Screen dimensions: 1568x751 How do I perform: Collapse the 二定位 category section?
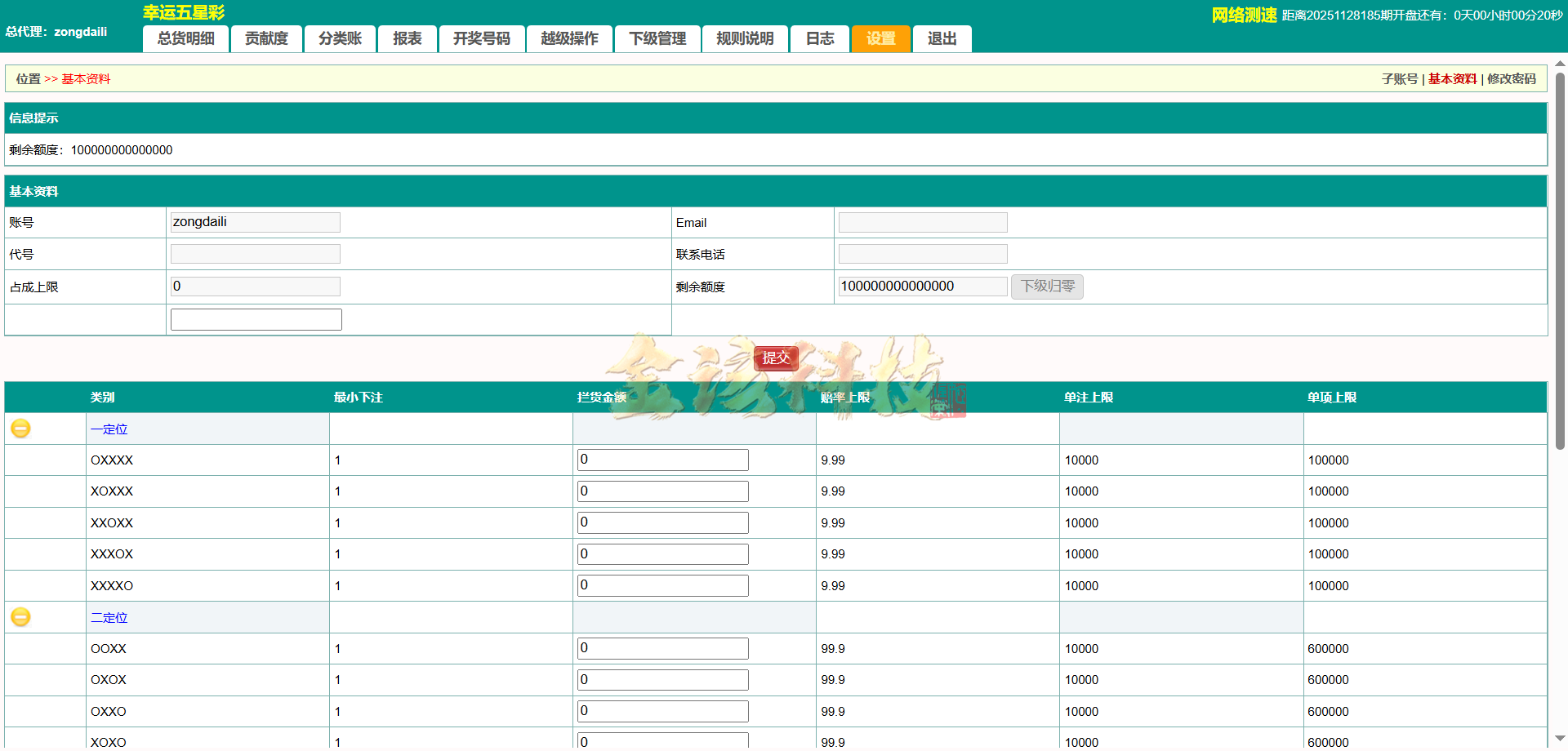pyautogui.click(x=20, y=617)
